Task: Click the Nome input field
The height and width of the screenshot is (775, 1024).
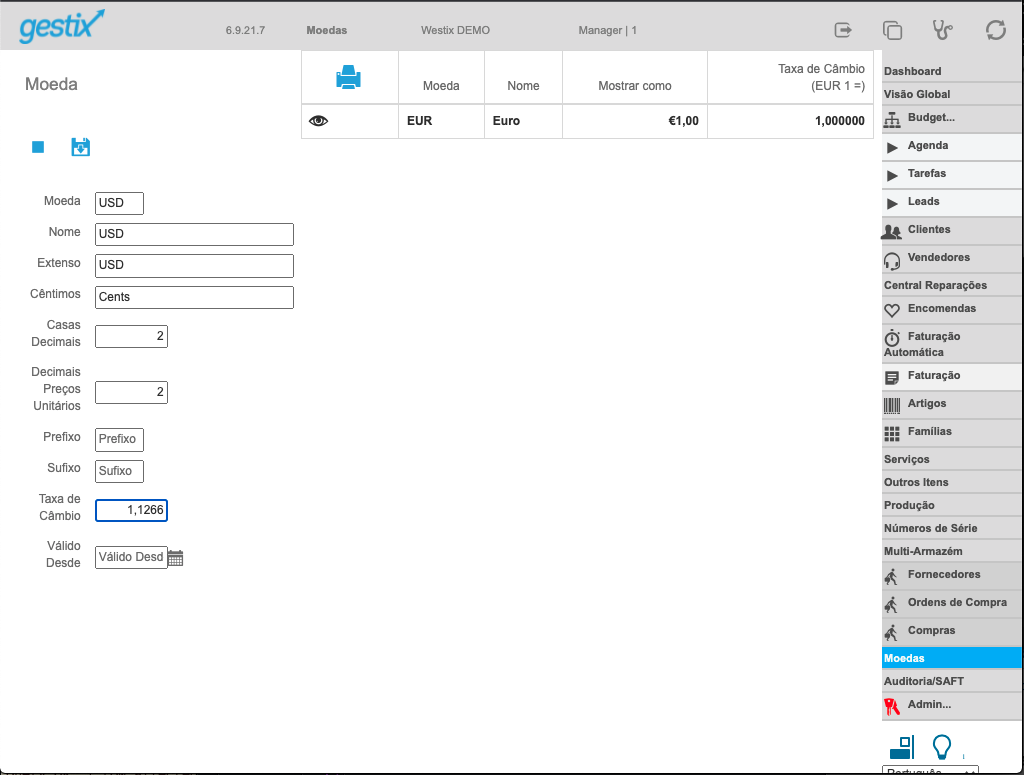Action: click(x=194, y=234)
